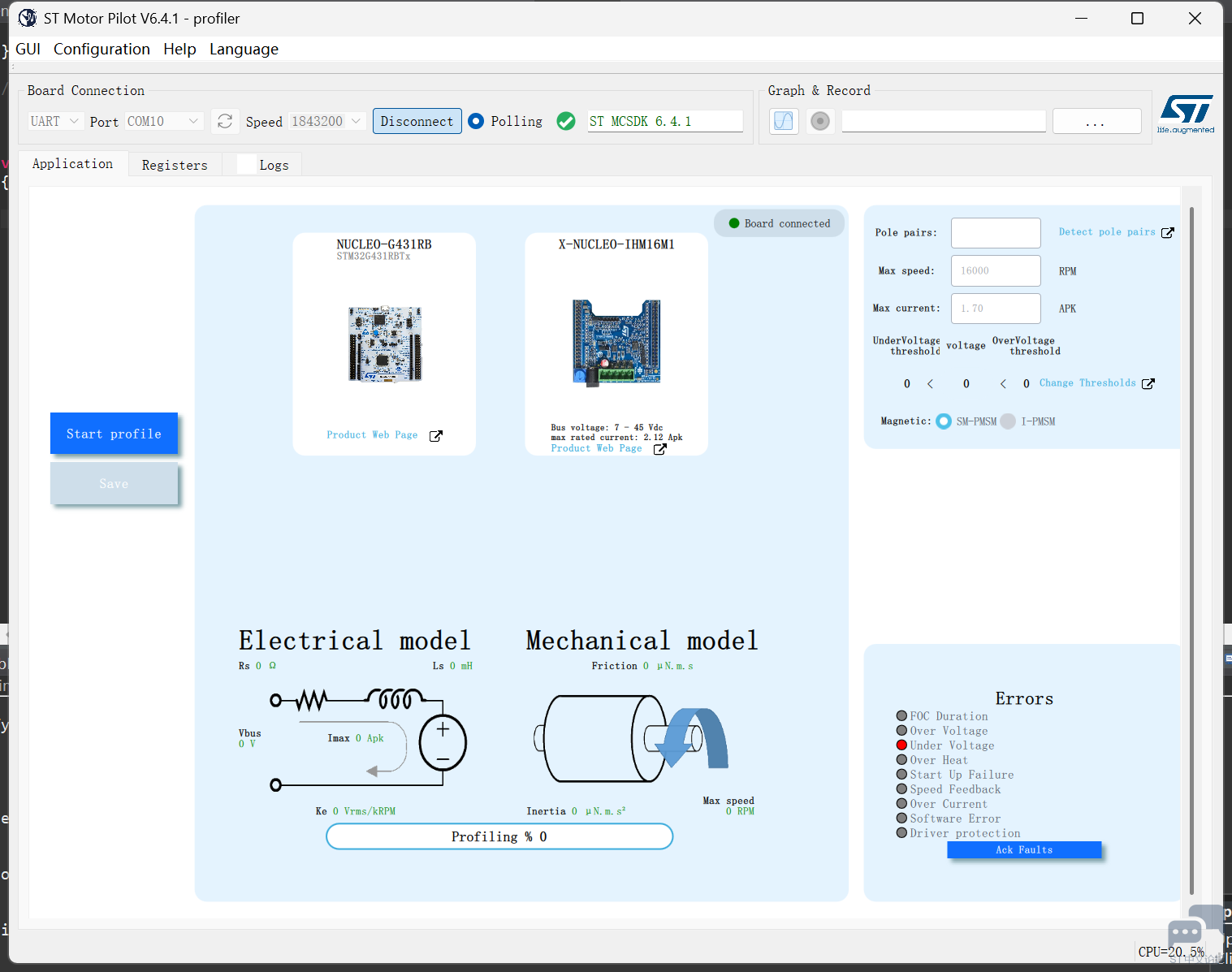
Task: Click external link icon for X-NUCLEO-IHM16M1 product page
Action: click(660, 448)
